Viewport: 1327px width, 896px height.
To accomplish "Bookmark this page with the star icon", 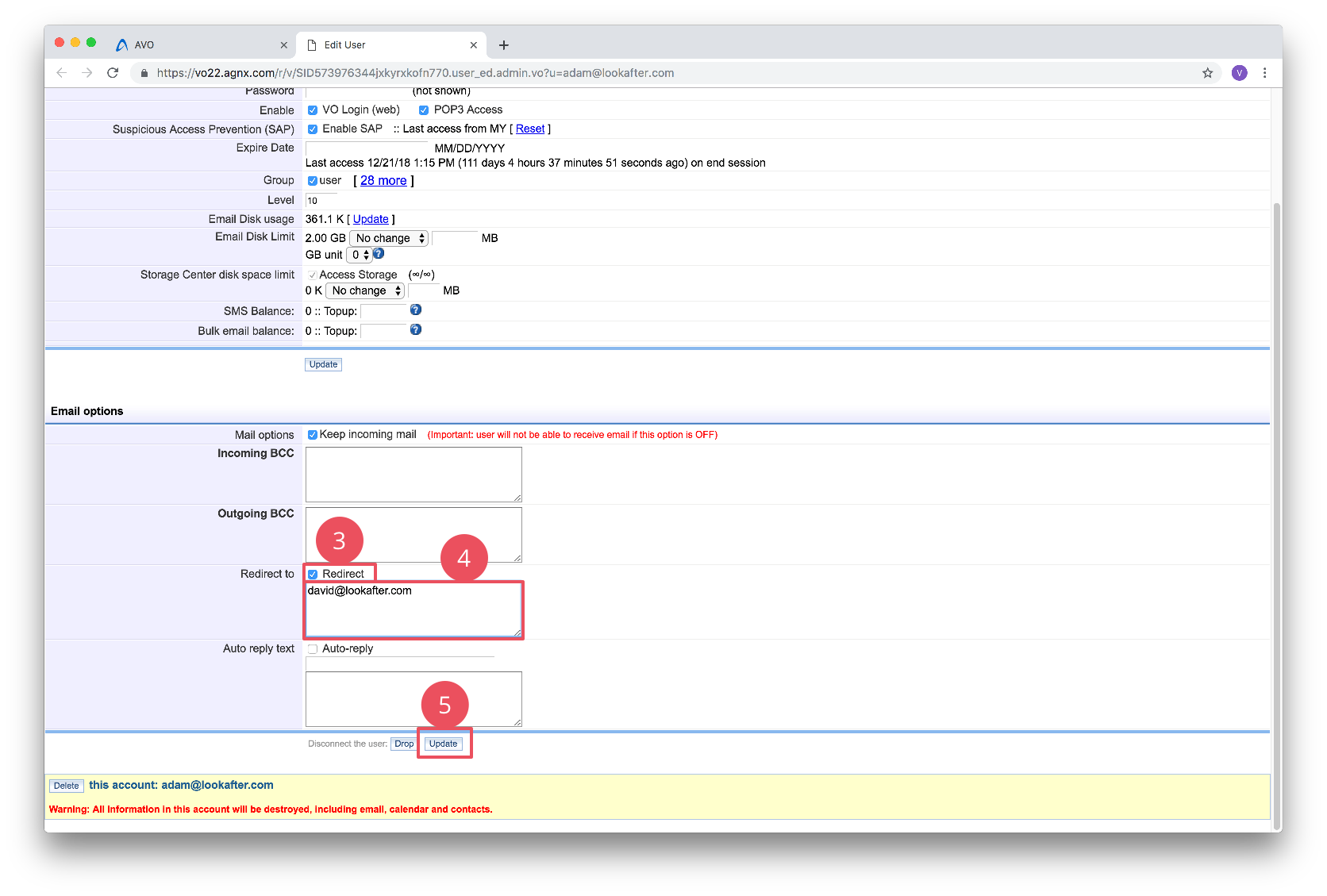I will click(1207, 73).
